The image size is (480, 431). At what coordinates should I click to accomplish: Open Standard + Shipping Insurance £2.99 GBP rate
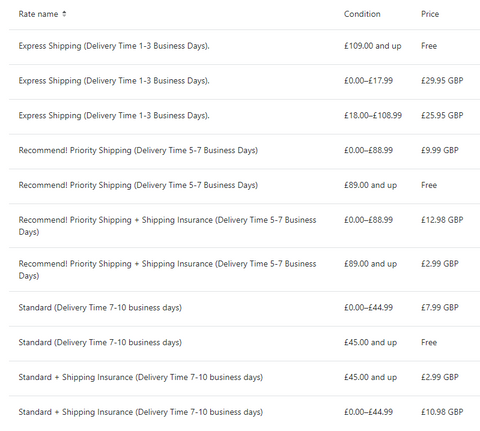coord(244,378)
